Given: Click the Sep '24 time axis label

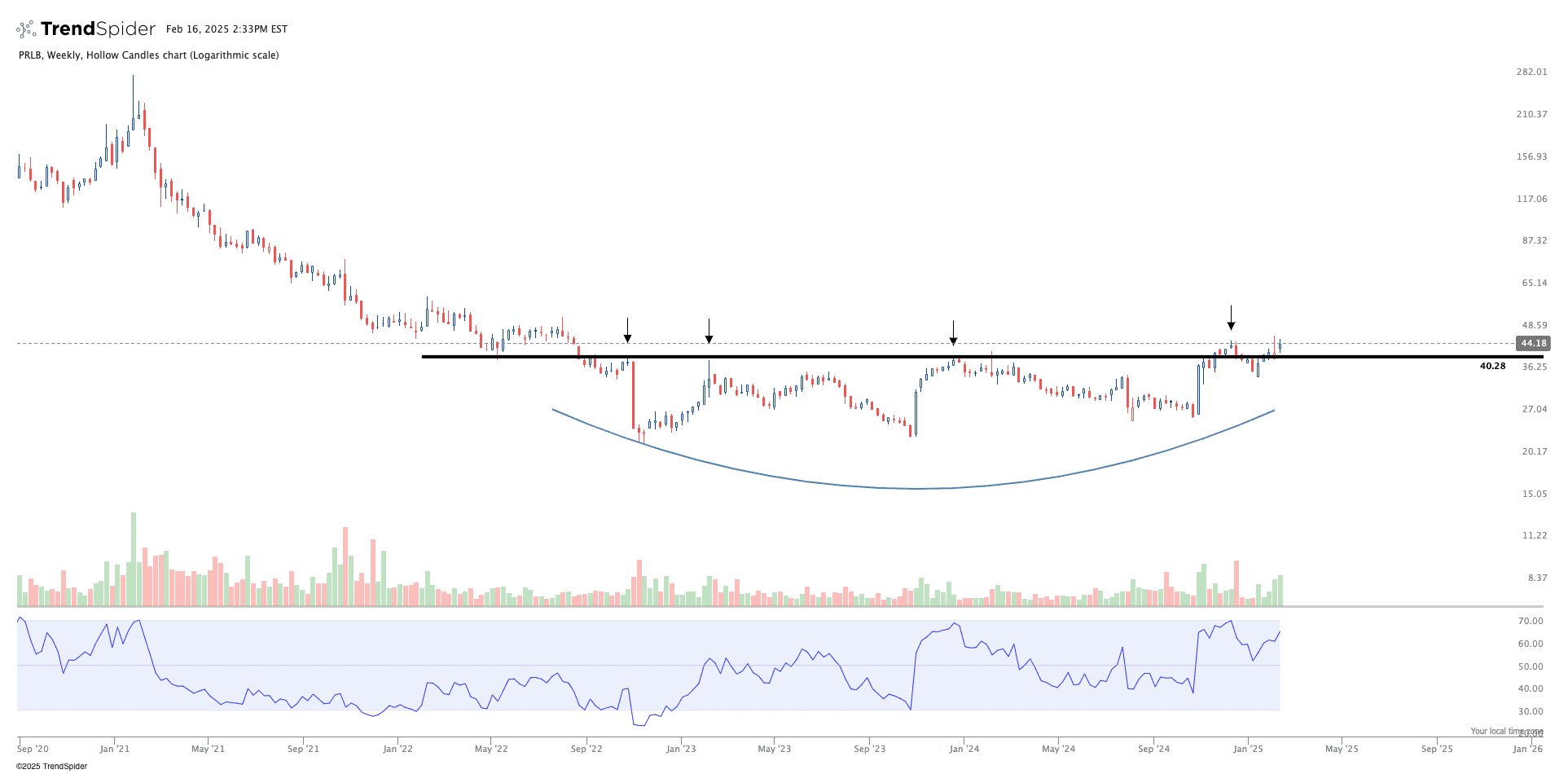Looking at the screenshot, I should [1153, 749].
